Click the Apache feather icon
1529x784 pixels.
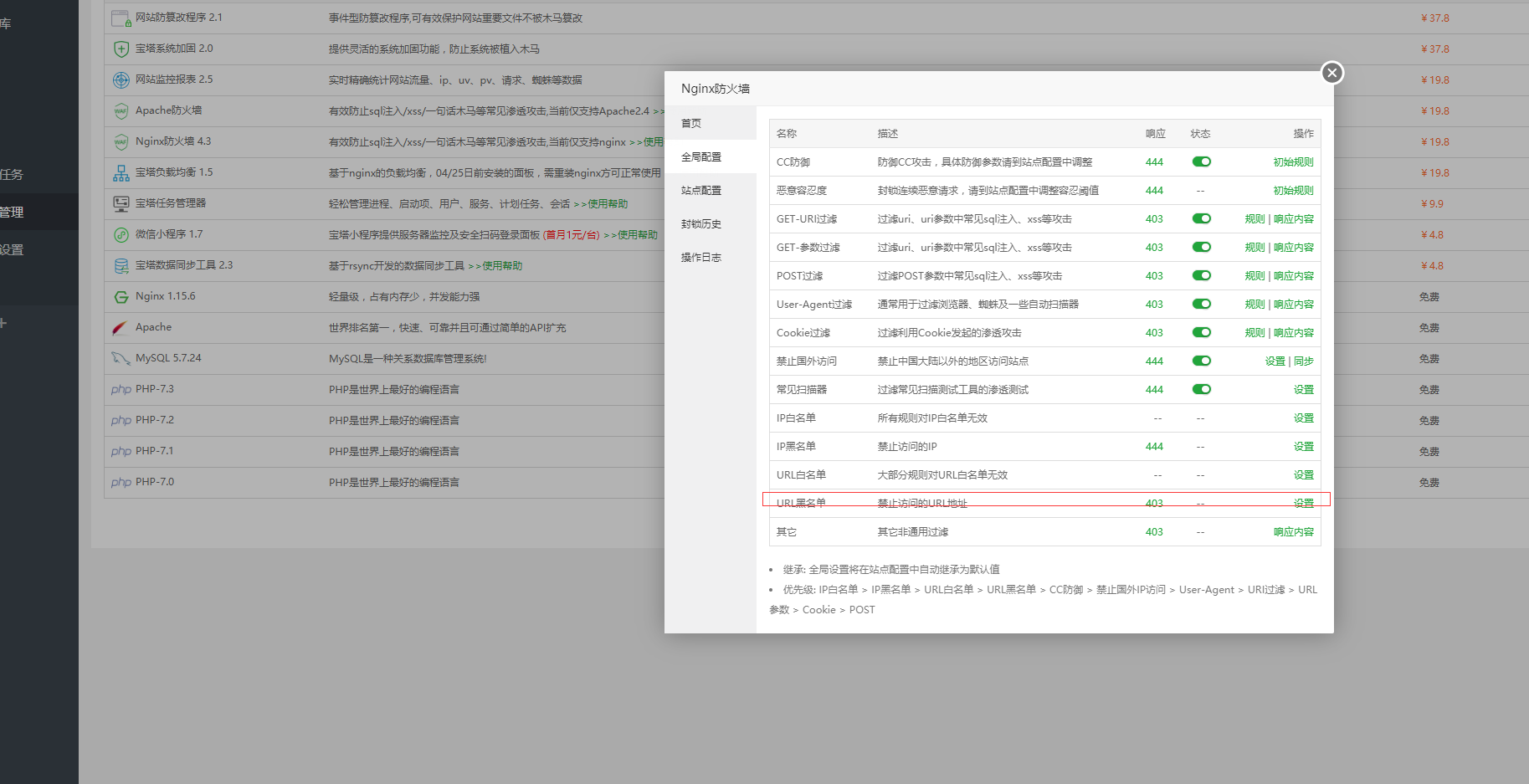(x=121, y=327)
